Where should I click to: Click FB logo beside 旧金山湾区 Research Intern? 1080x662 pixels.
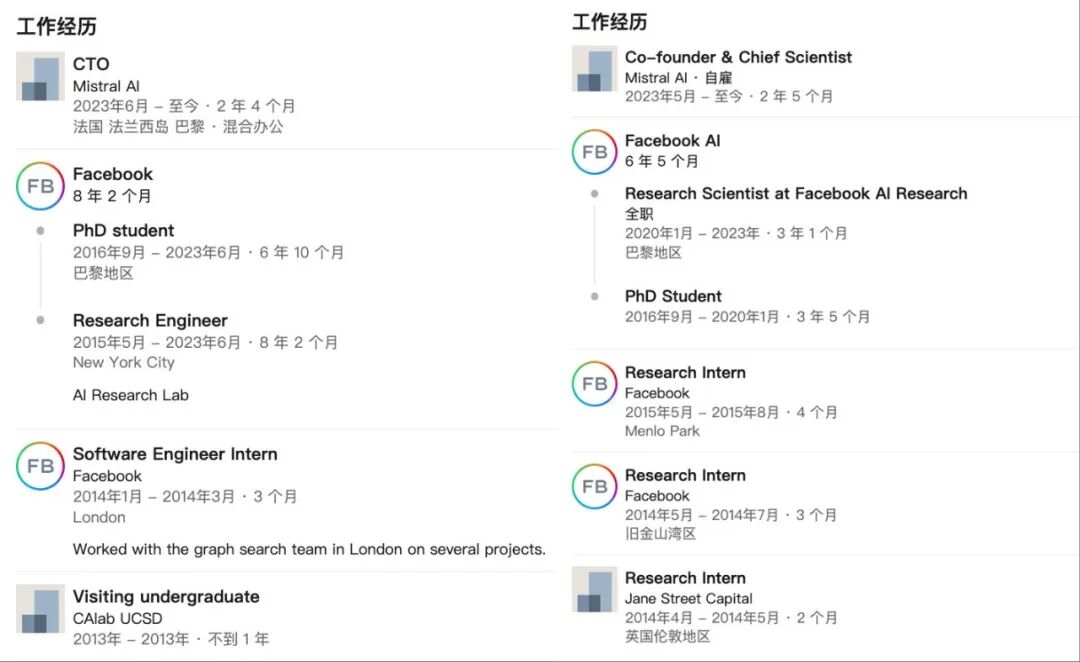(x=595, y=487)
